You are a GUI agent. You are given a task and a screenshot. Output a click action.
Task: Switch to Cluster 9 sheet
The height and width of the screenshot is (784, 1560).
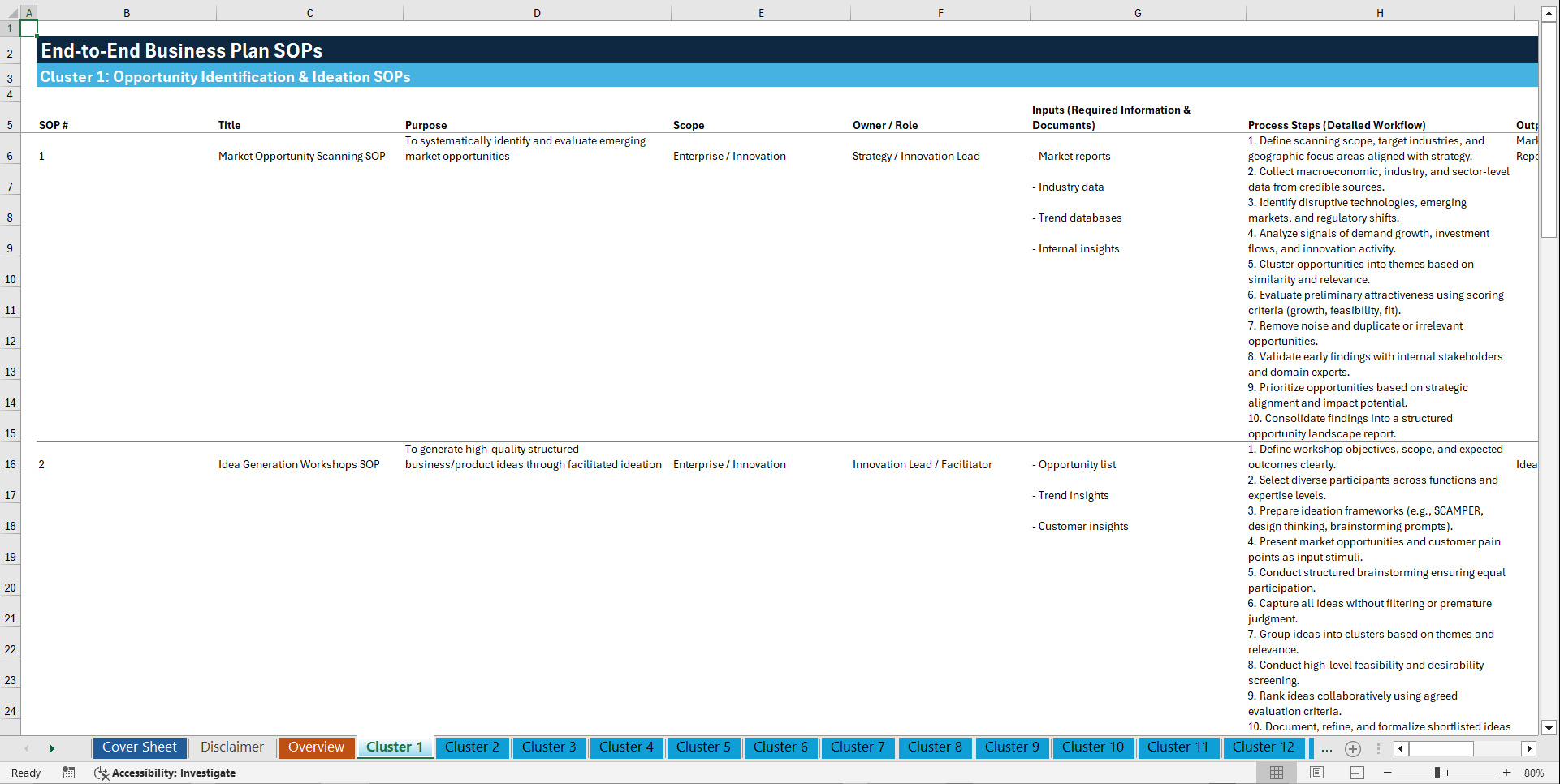coord(1012,747)
